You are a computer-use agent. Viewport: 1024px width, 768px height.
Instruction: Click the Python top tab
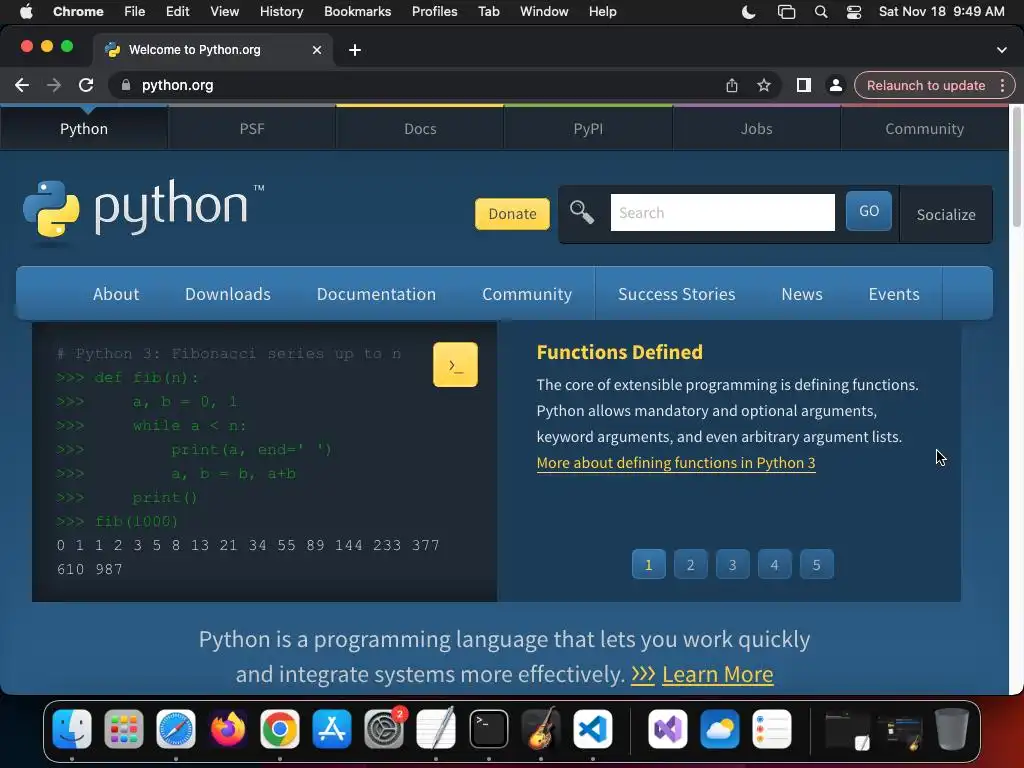coord(84,129)
